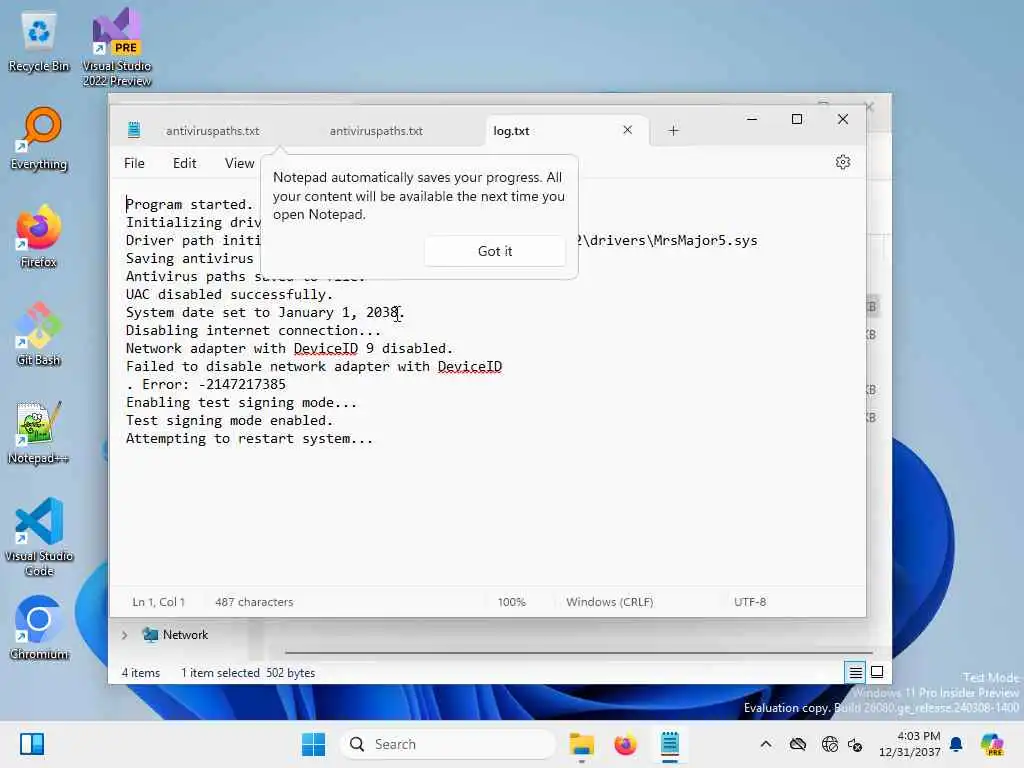1024x768 pixels.
Task: Open File Explorer from taskbar
Action: click(x=581, y=744)
